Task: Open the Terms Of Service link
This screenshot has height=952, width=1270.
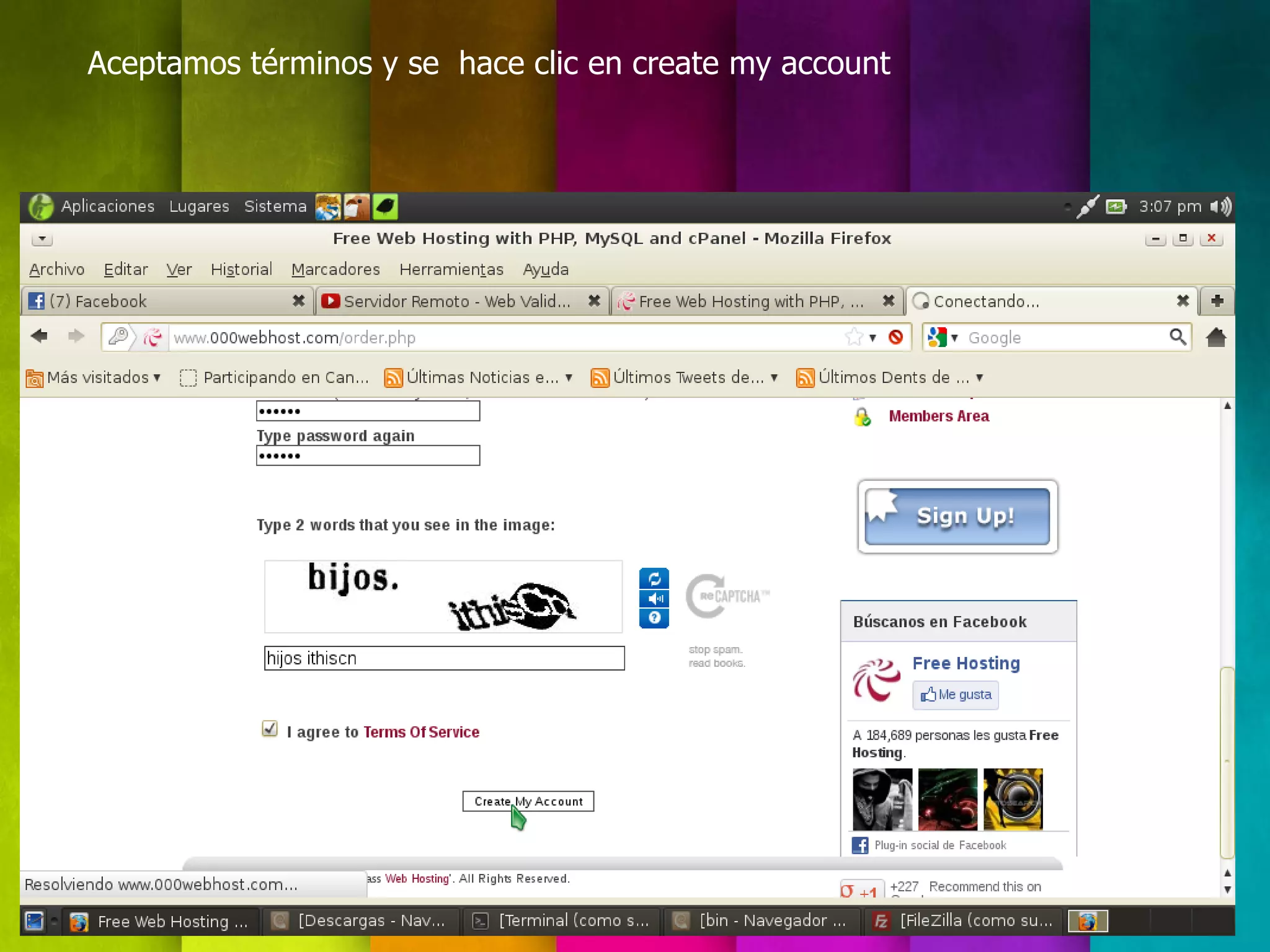Action: click(x=421, y=732)
